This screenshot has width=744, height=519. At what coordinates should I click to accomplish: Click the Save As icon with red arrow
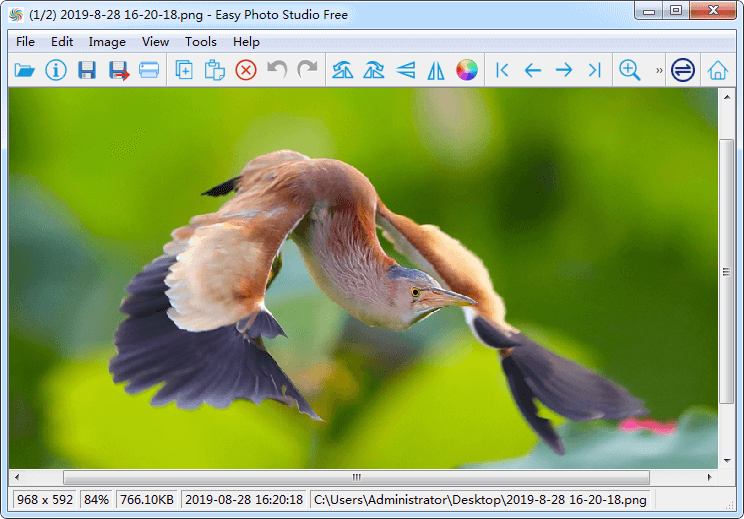click(x=119, y=70)
